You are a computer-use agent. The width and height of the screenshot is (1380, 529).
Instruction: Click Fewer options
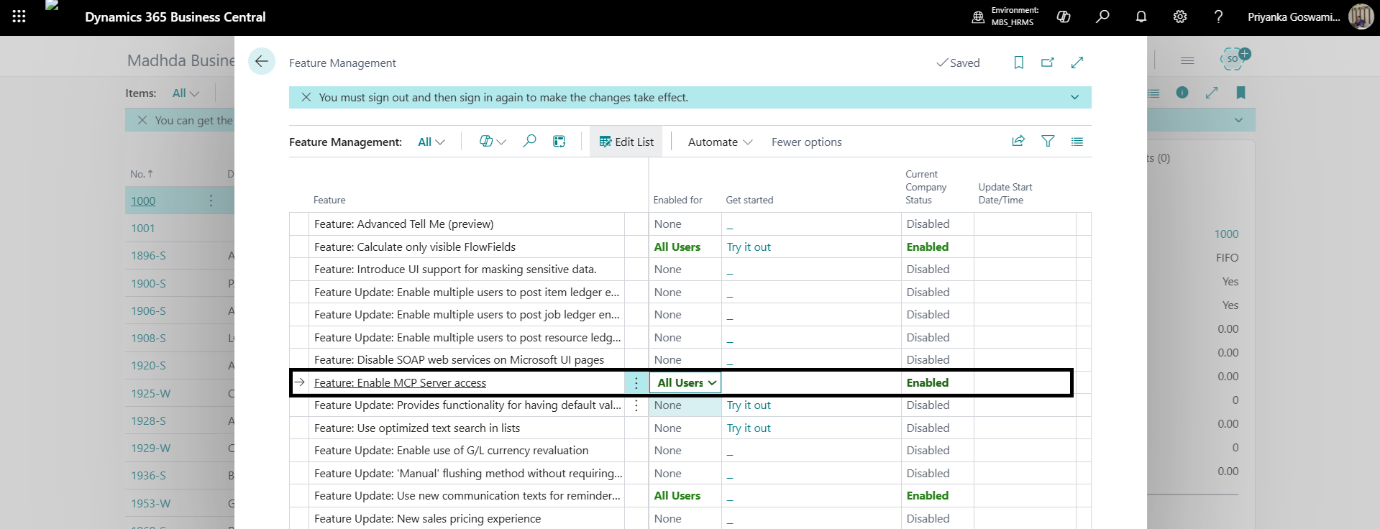(806, 142)
